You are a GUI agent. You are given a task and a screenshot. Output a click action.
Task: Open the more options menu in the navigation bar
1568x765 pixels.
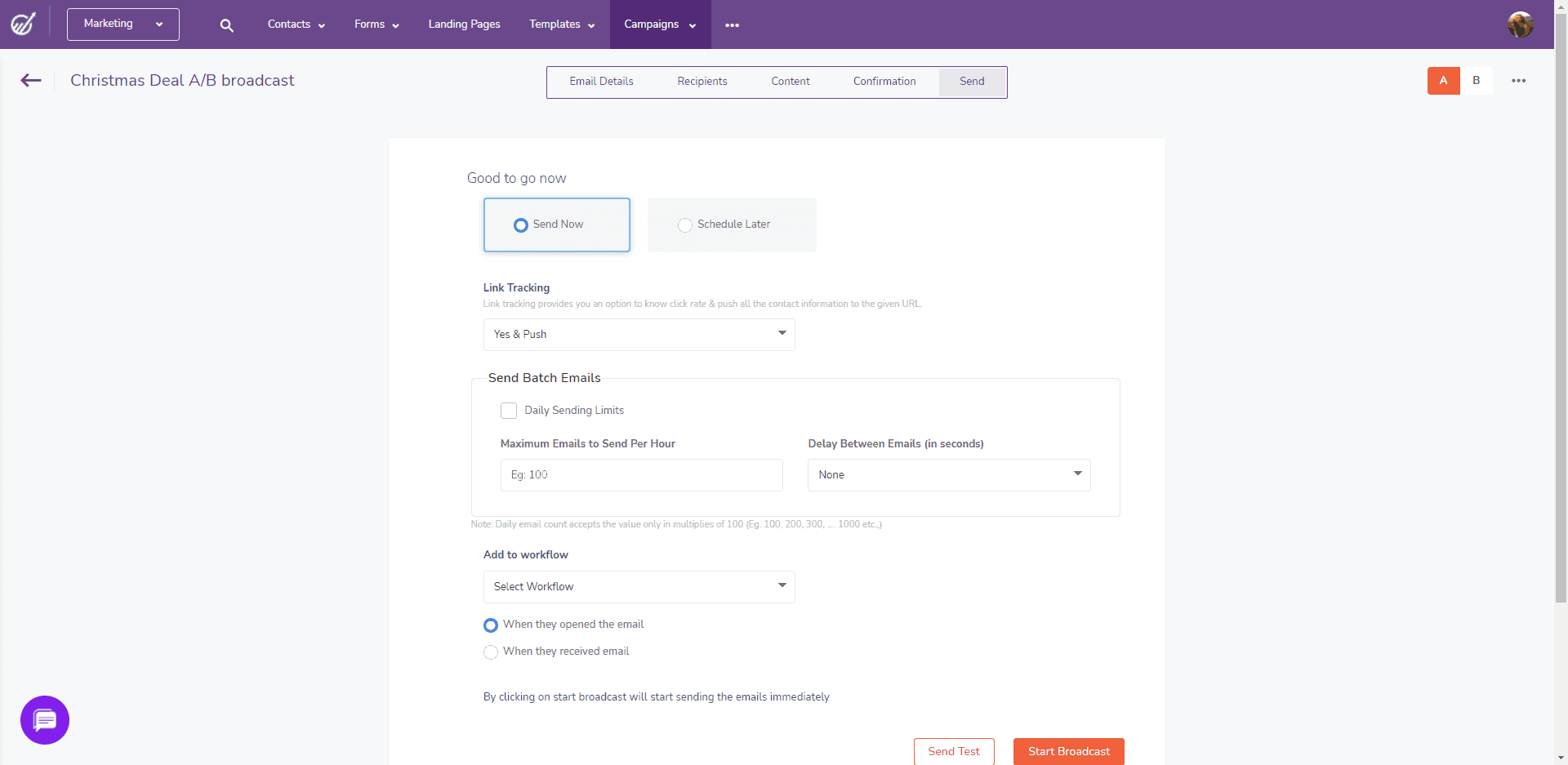pyautogui.click(x=732, y=24)
